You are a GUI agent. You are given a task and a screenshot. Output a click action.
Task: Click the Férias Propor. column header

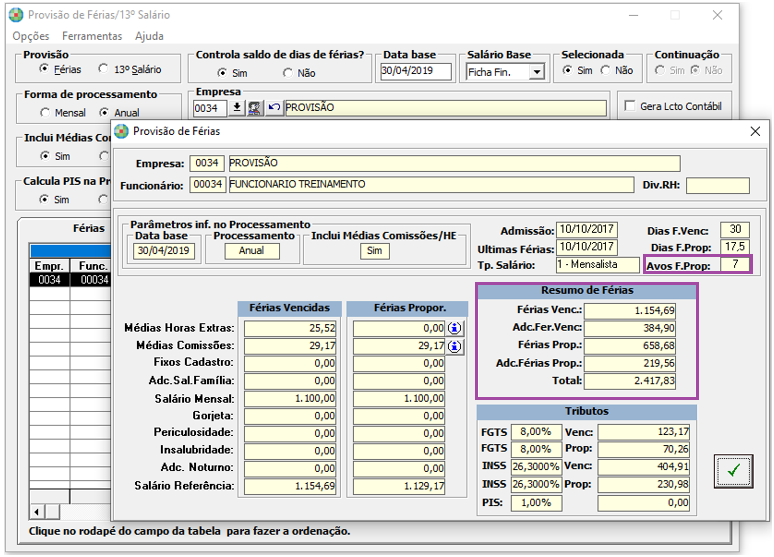point(407,308)
